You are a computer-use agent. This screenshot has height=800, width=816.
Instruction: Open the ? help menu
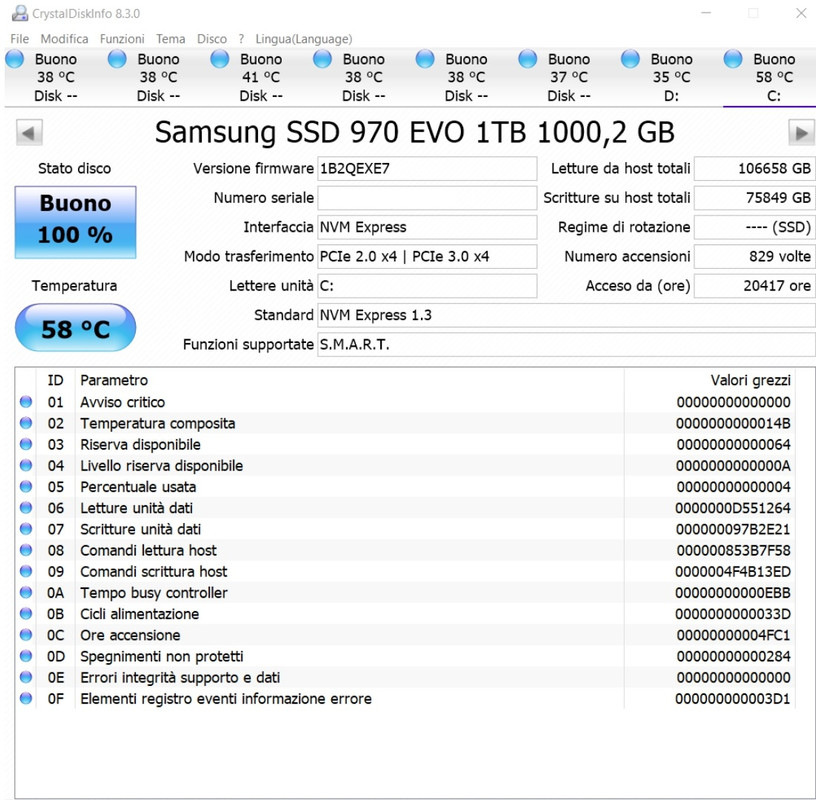tap(241, 39)
